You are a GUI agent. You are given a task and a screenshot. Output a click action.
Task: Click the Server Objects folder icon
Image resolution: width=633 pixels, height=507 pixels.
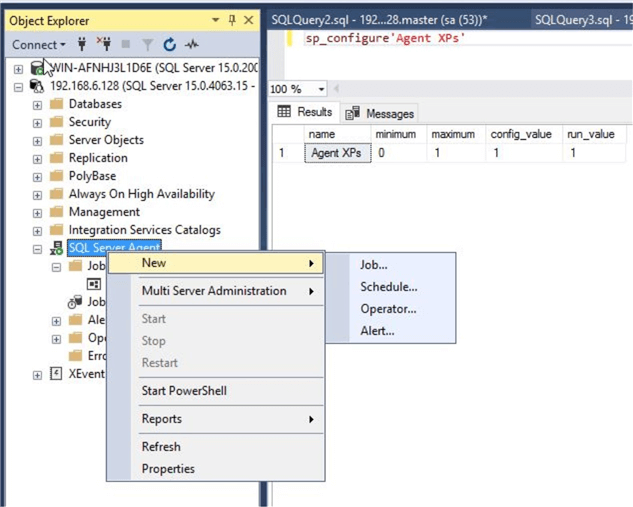(57, 140)
